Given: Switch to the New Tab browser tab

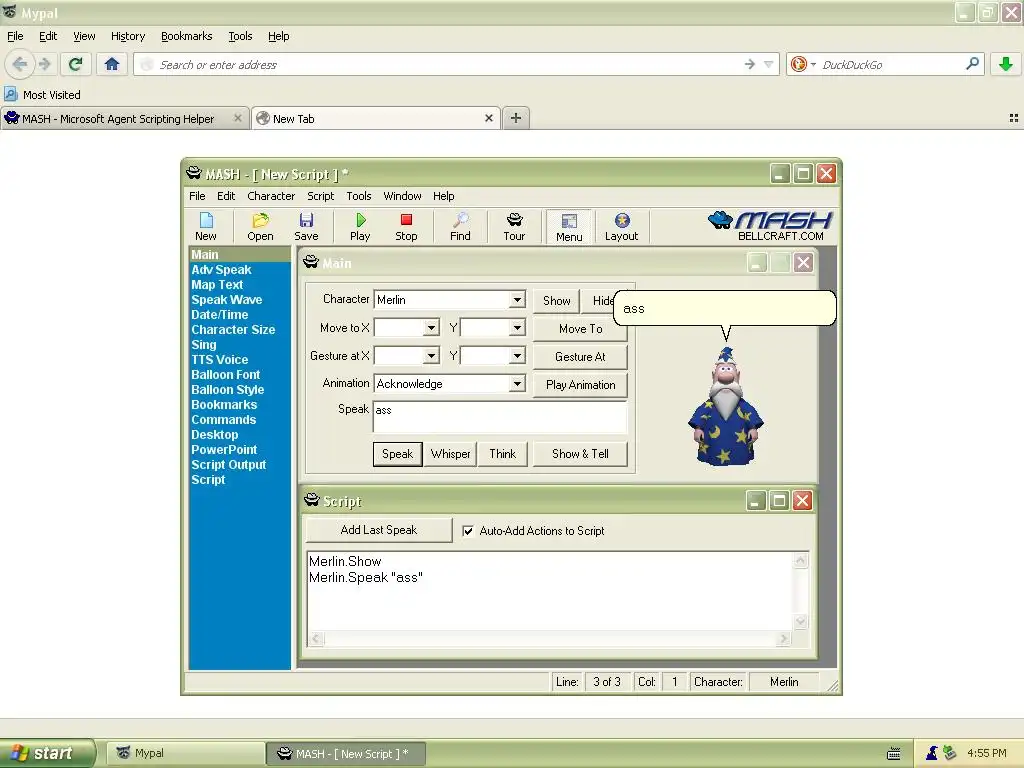Looking at the screenshot, I should 376,118.
